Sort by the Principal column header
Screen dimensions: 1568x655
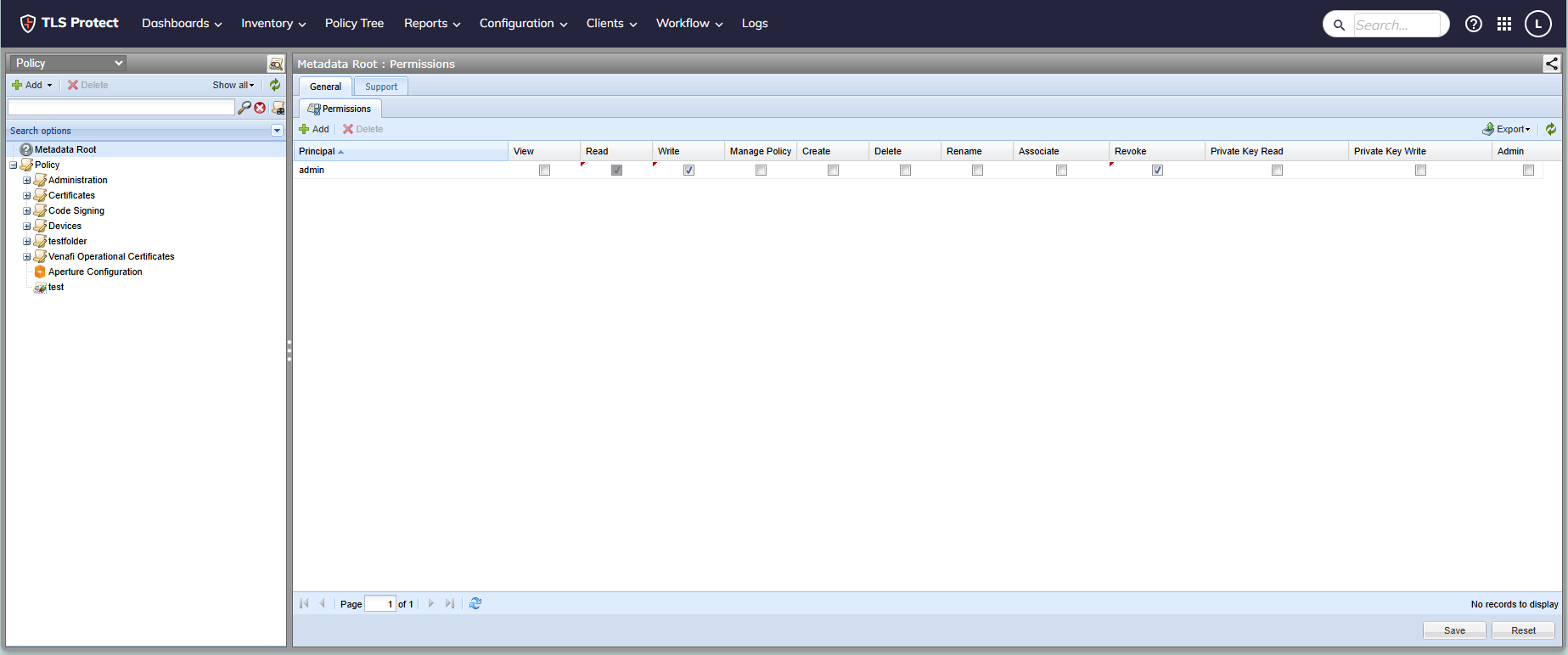coord(401,151)
